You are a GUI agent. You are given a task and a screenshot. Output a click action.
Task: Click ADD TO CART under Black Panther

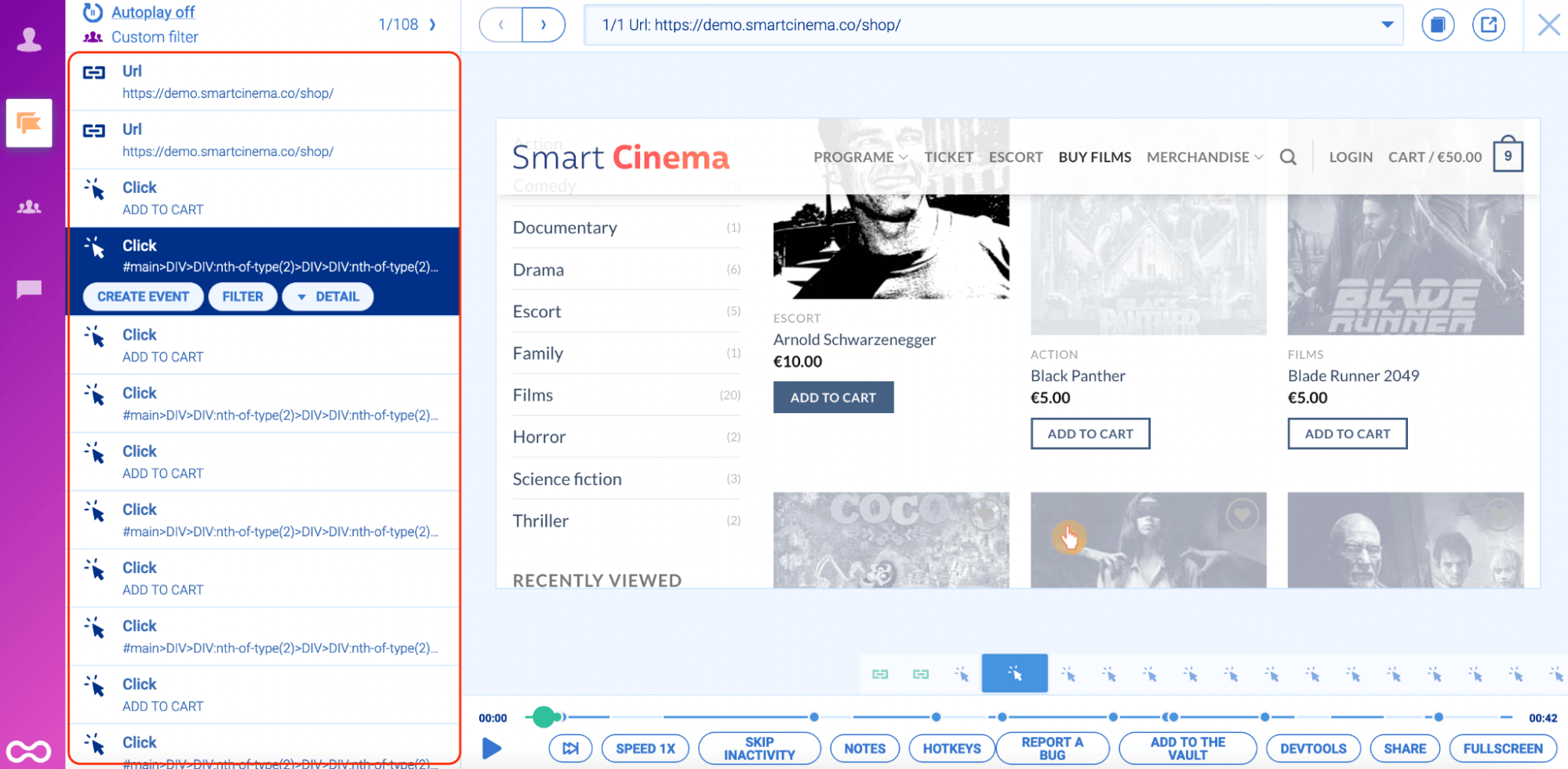pyautogui.click(x=1090, y=433)
